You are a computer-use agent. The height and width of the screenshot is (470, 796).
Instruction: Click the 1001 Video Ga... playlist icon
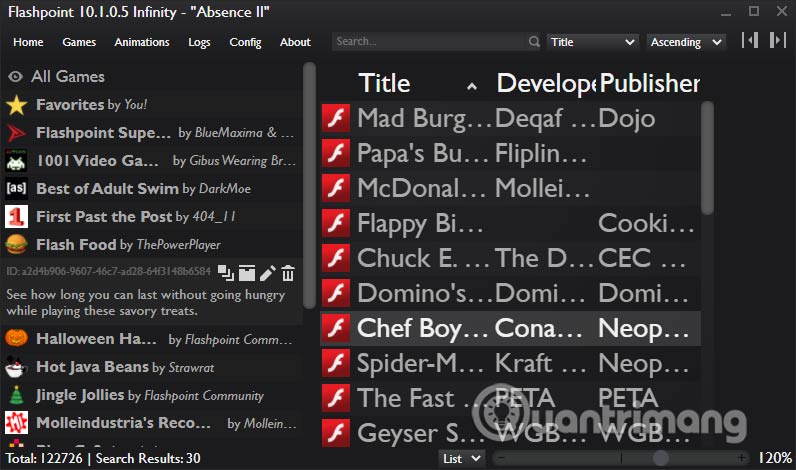coord(16,161)
